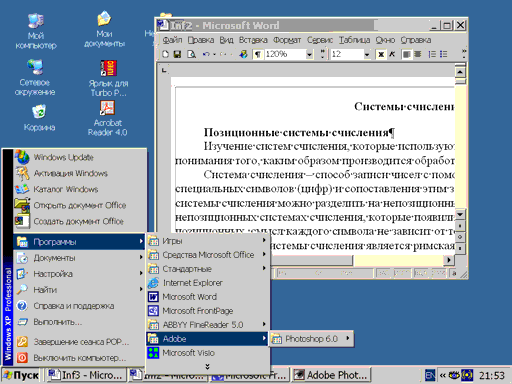
Task: Click the horizontal scrollbar right arrow in Word
Action: [x=449, y=260]
